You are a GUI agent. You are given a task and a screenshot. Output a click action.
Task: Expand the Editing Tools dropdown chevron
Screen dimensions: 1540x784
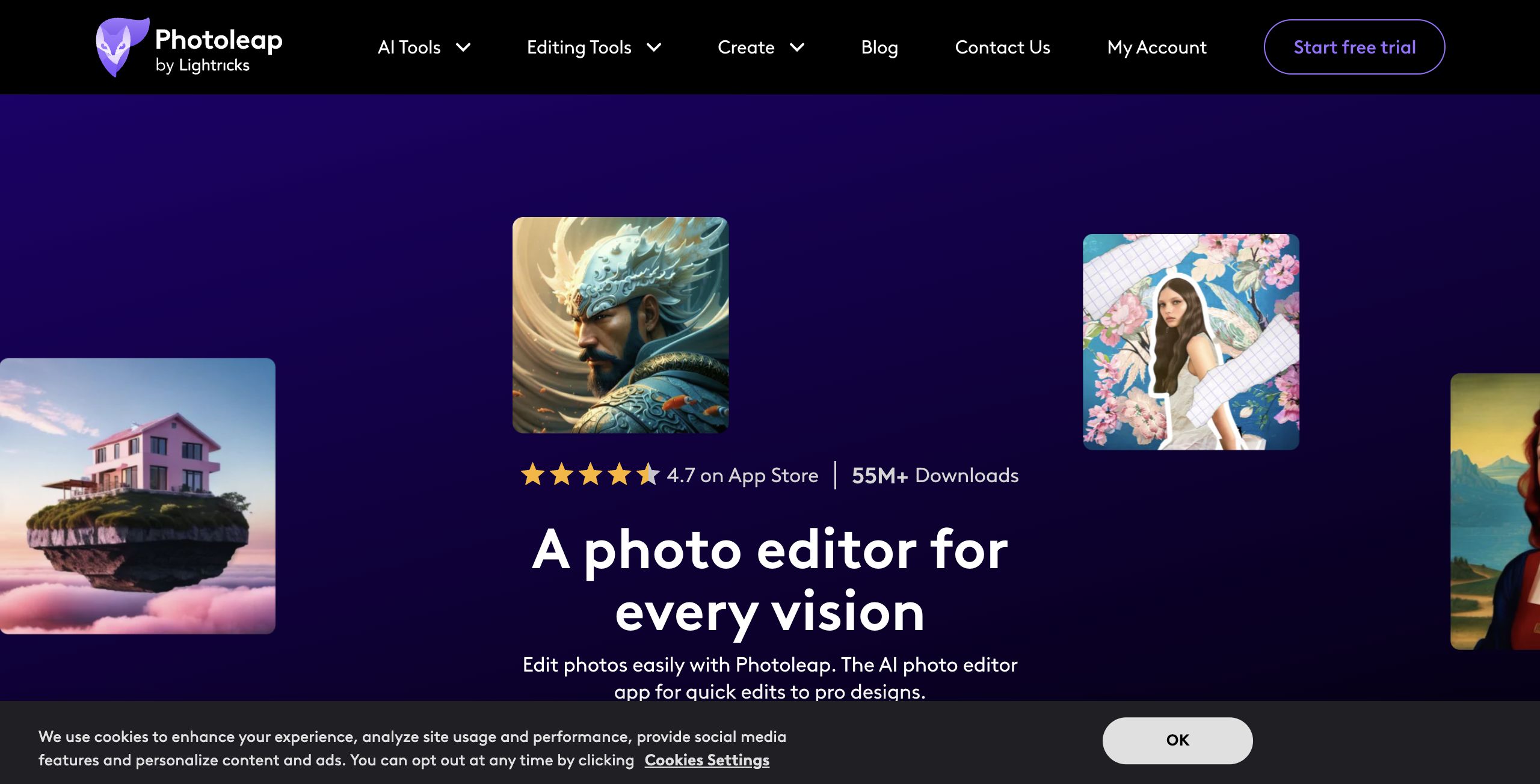pos(654,47)
